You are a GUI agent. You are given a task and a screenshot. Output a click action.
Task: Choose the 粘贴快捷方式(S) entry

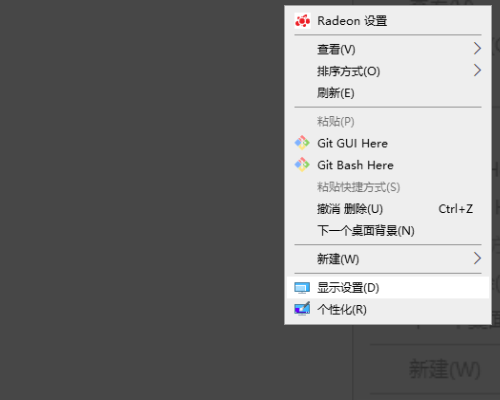pos(388,187)
